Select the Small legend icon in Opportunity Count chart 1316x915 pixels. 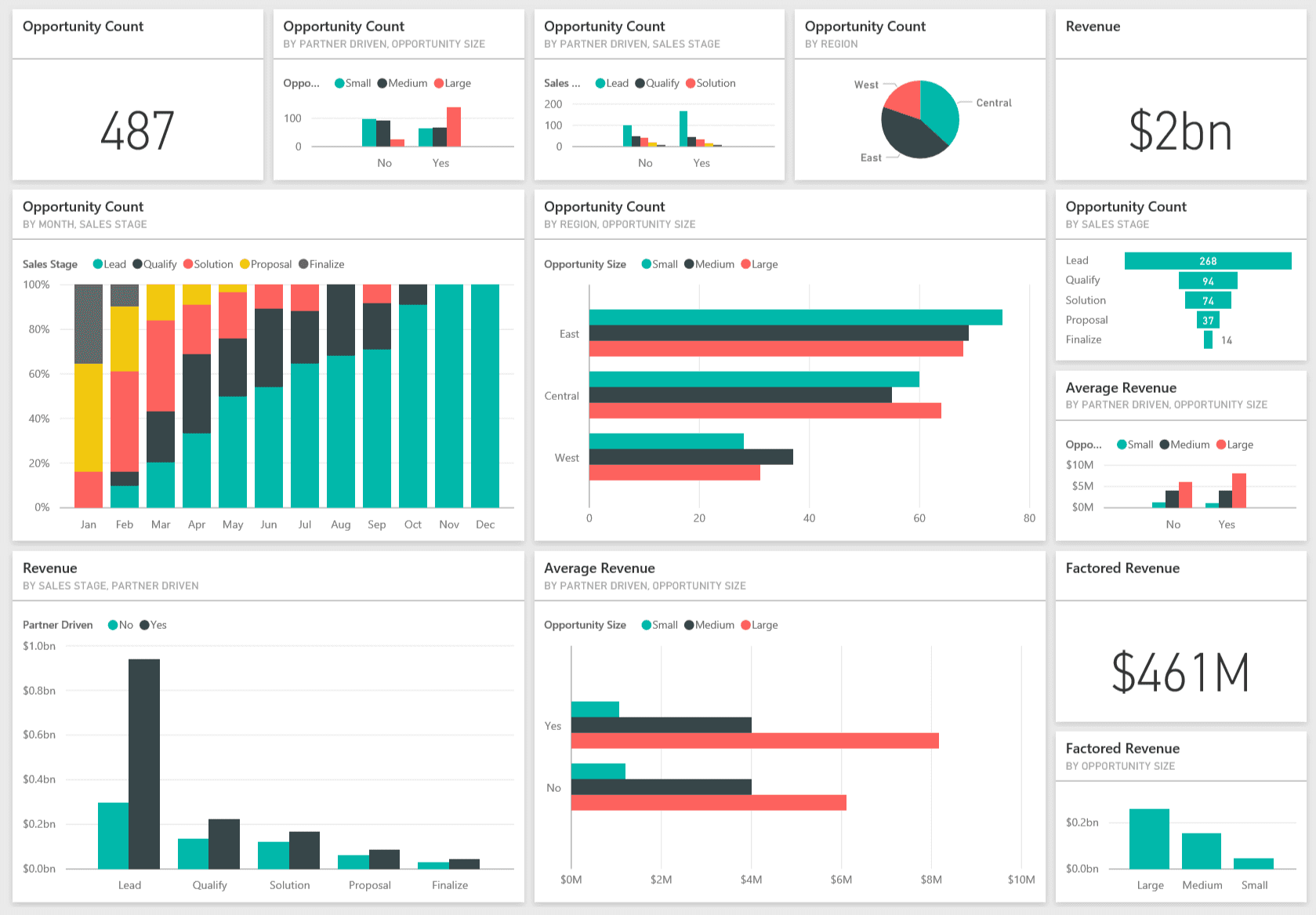coord(339,83)
